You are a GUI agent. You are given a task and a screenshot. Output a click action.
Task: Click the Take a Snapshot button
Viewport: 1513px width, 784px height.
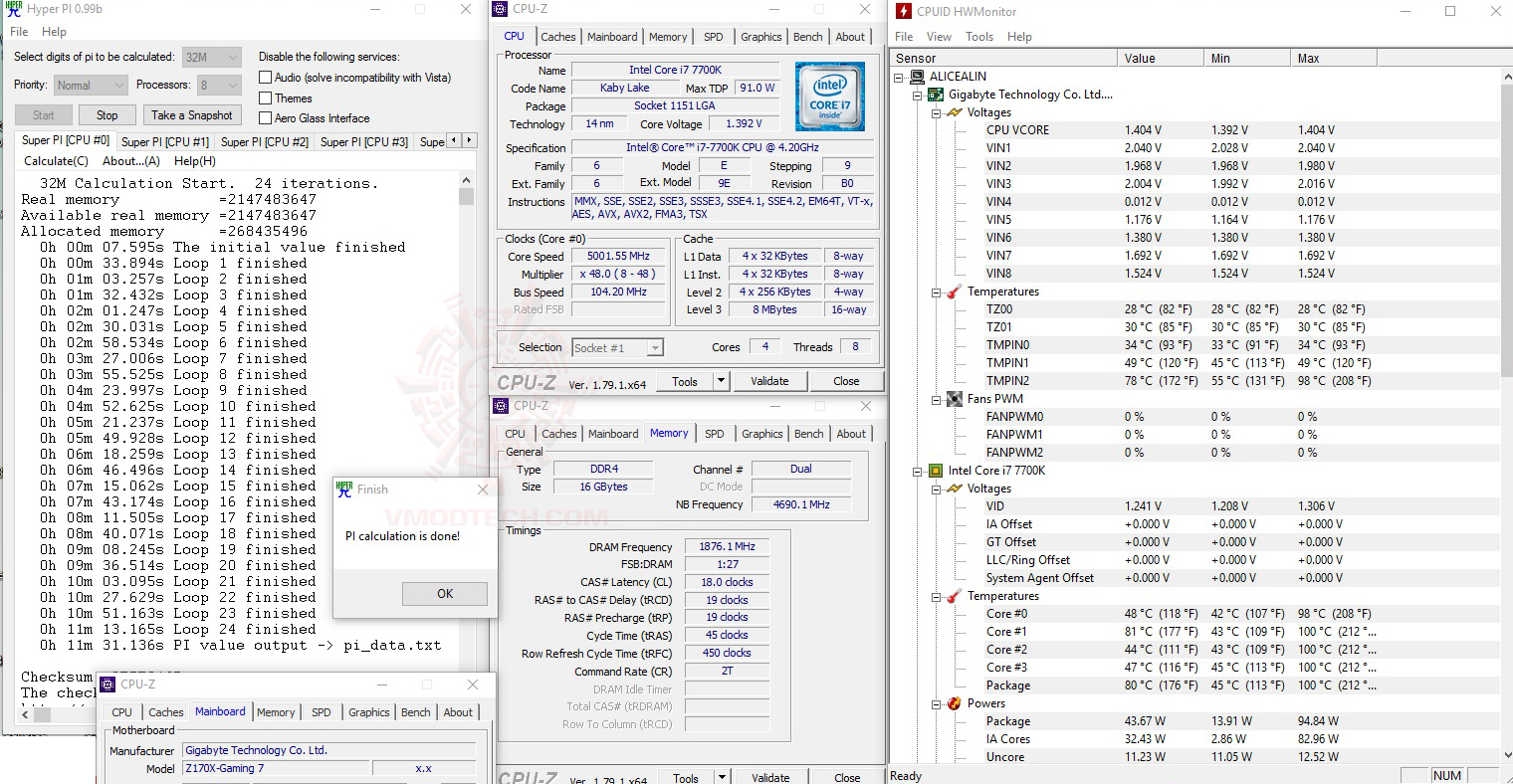coord(192,114)
